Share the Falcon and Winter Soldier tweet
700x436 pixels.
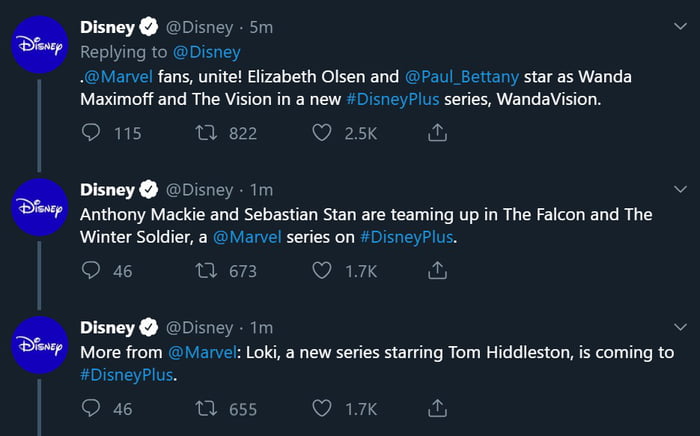(x=437, y=270)
